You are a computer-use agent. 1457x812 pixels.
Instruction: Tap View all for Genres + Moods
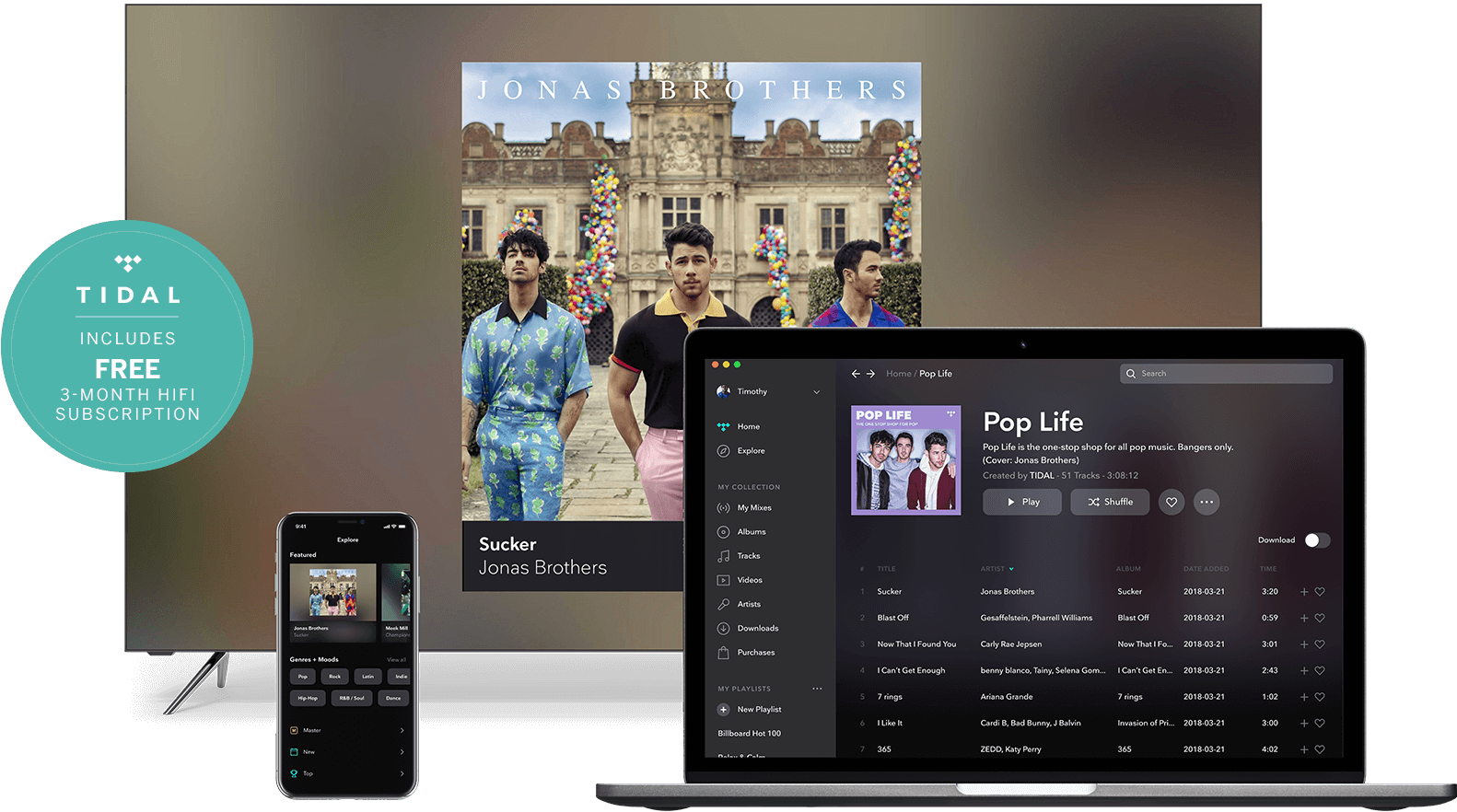396,660
